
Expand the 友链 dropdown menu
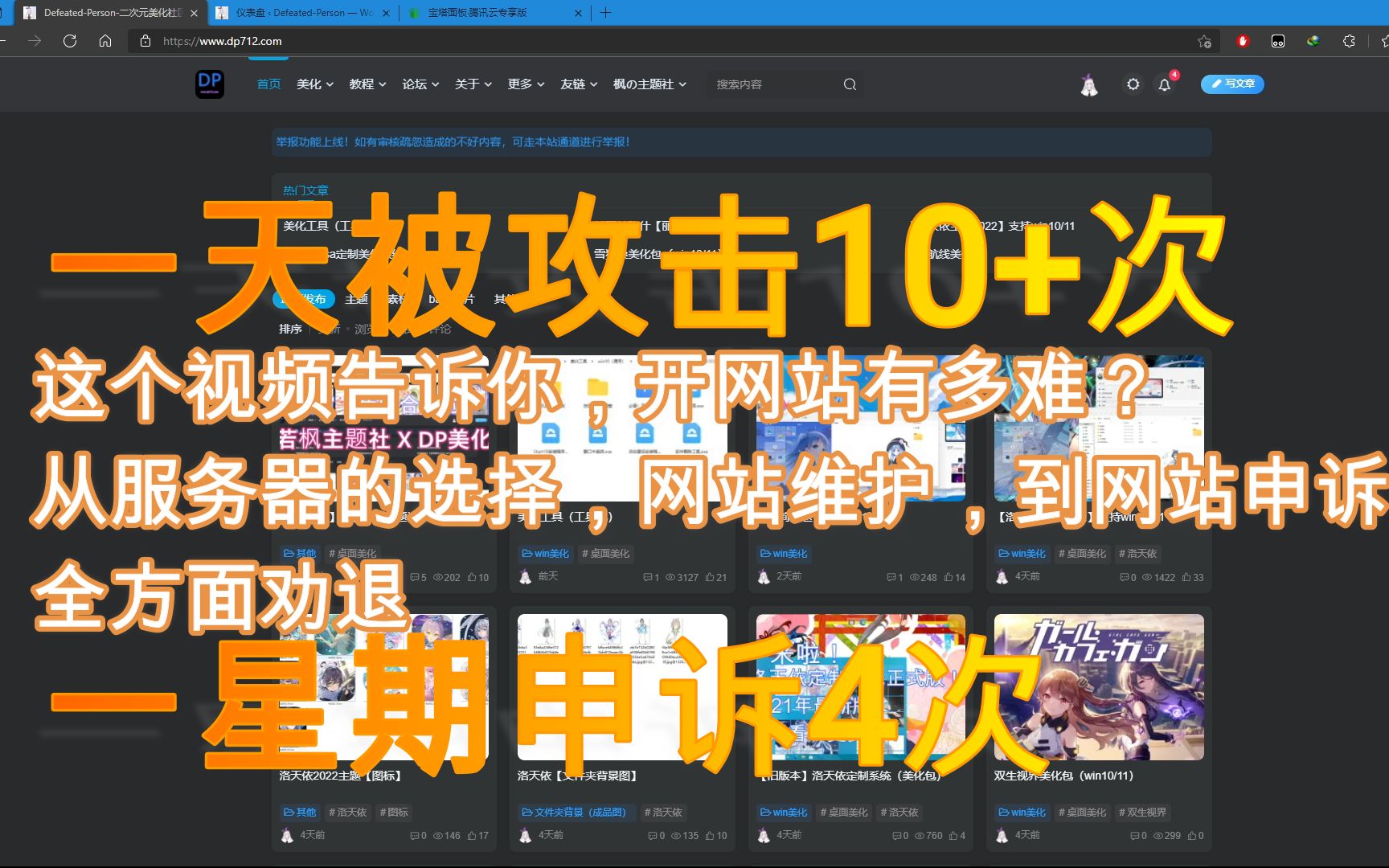coord(580,84)
